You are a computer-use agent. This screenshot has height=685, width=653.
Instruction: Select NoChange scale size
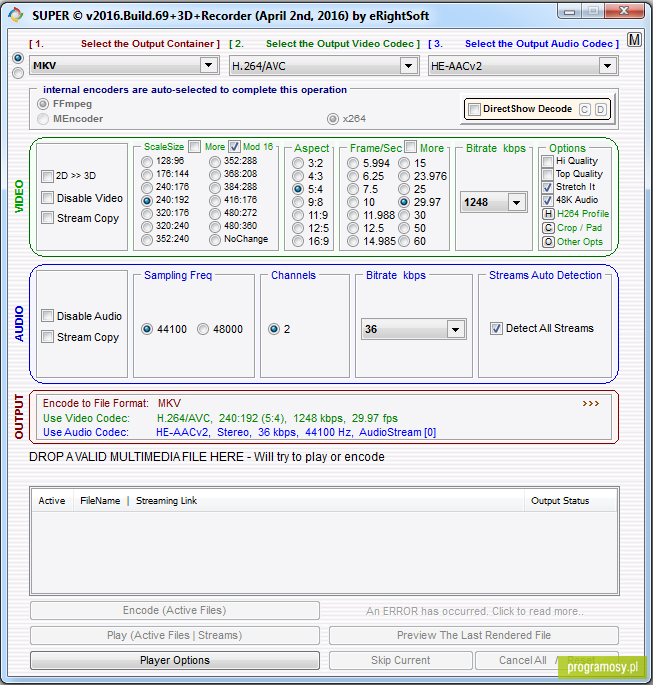pyautogui.click(x=214, y=240)
